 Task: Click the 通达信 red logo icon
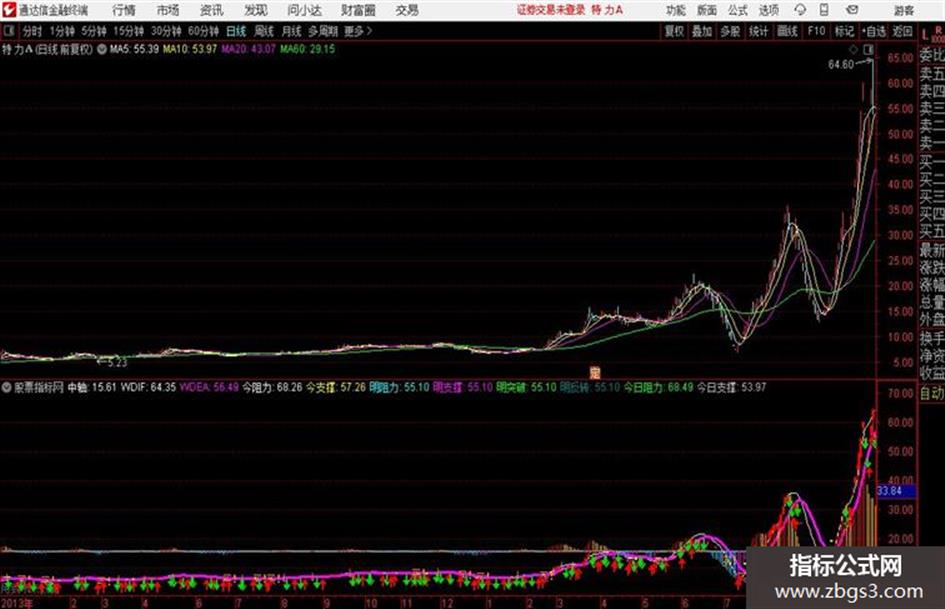point(9,10)
